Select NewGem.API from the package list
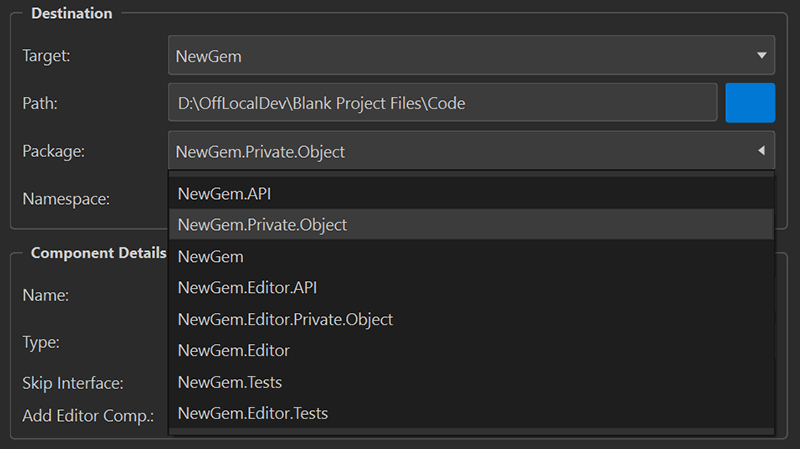Viewport: 800px width, 449px height. 471,193
